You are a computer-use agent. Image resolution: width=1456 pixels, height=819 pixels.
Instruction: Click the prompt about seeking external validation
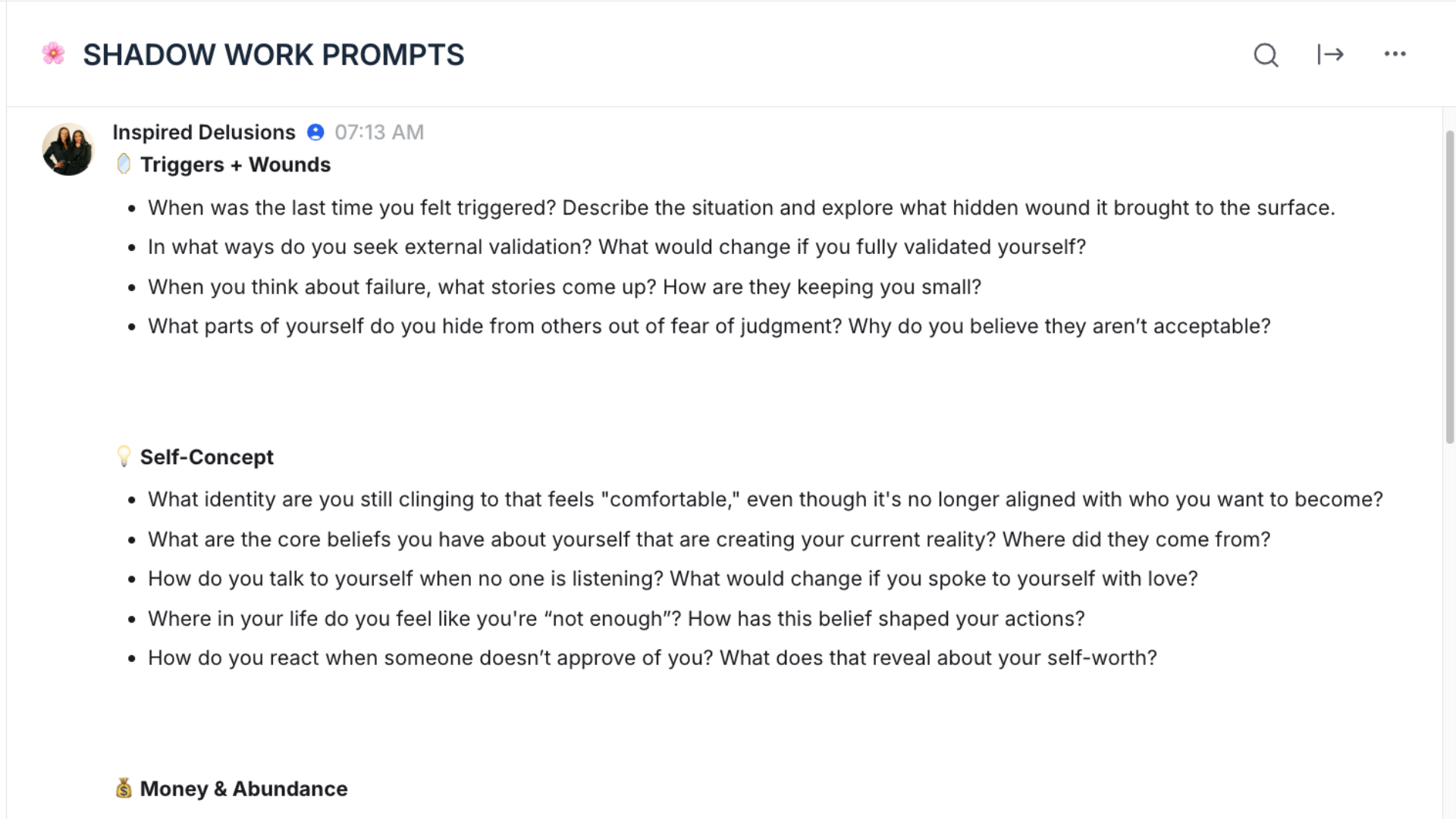click(x=617, y=247)
